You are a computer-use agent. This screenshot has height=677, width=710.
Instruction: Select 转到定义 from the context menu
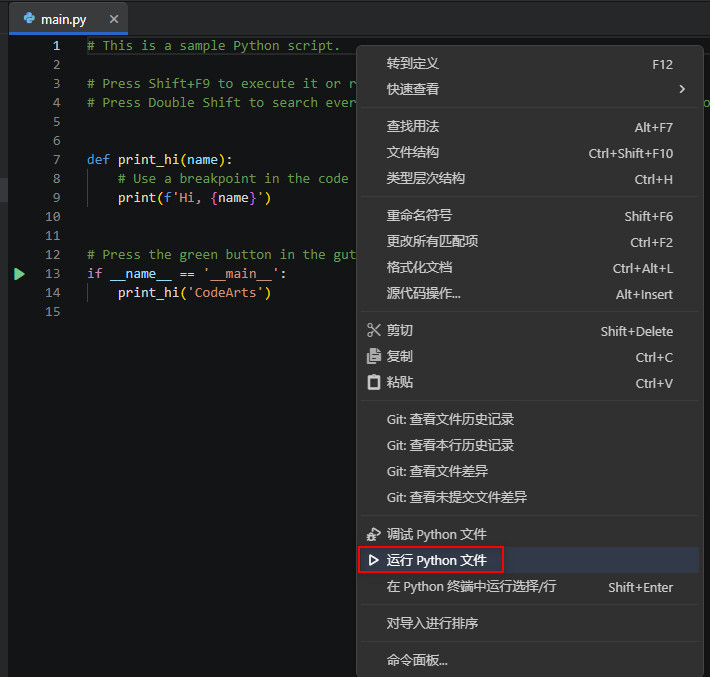(413, 64)
